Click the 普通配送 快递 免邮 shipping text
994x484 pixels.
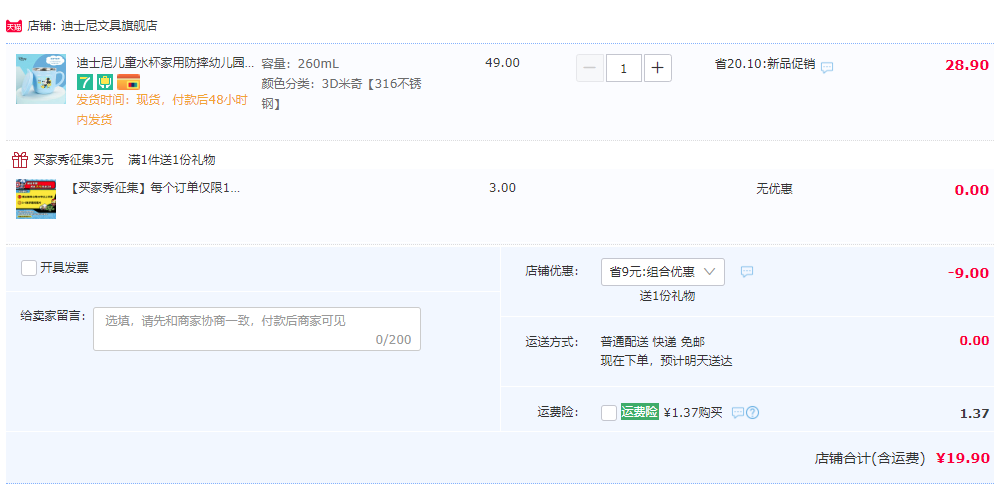click(x=652, y=342)
